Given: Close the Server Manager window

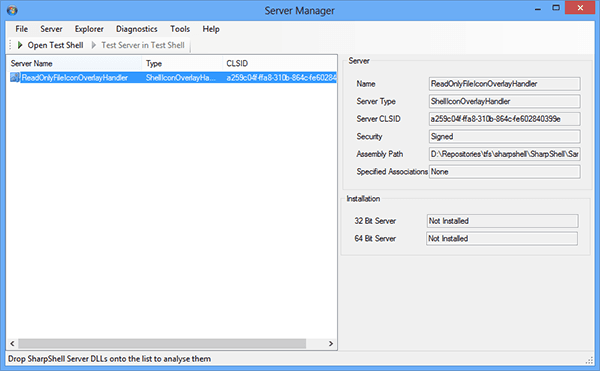Looking at the screenshot, I should 580,8.
